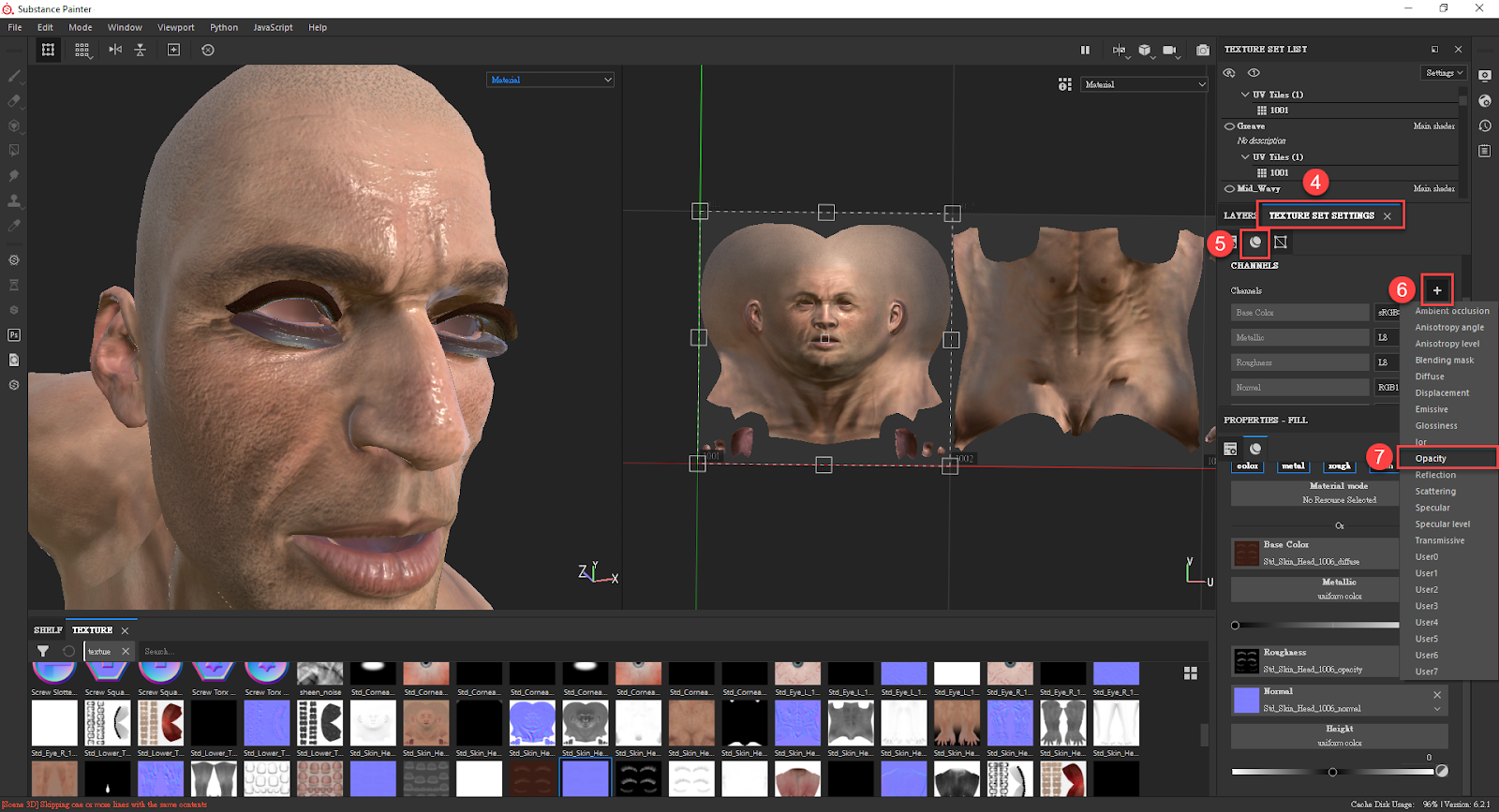Click the shelf grid view icon
The width and height of the screenshot is (1499, 812).
(1191, 673)
